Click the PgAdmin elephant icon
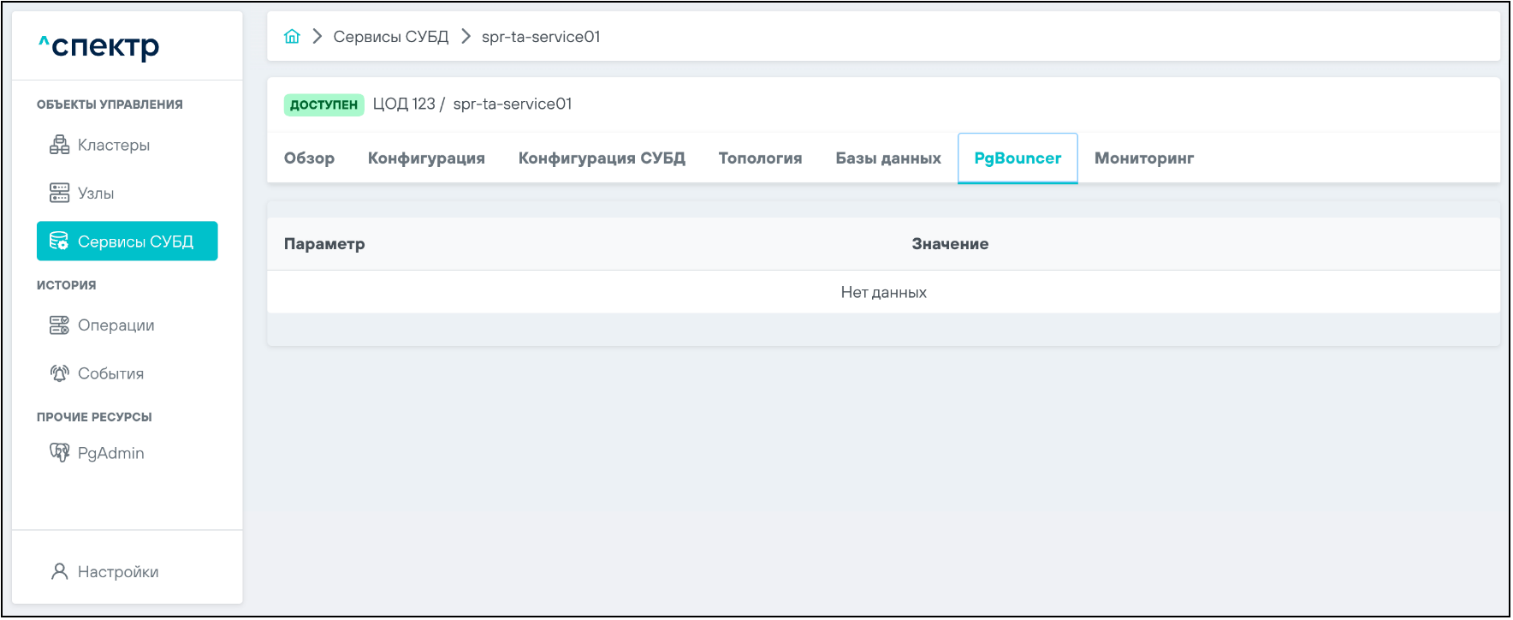The width and height of the screenshot is (1513, 620). (x=59, y=453)
